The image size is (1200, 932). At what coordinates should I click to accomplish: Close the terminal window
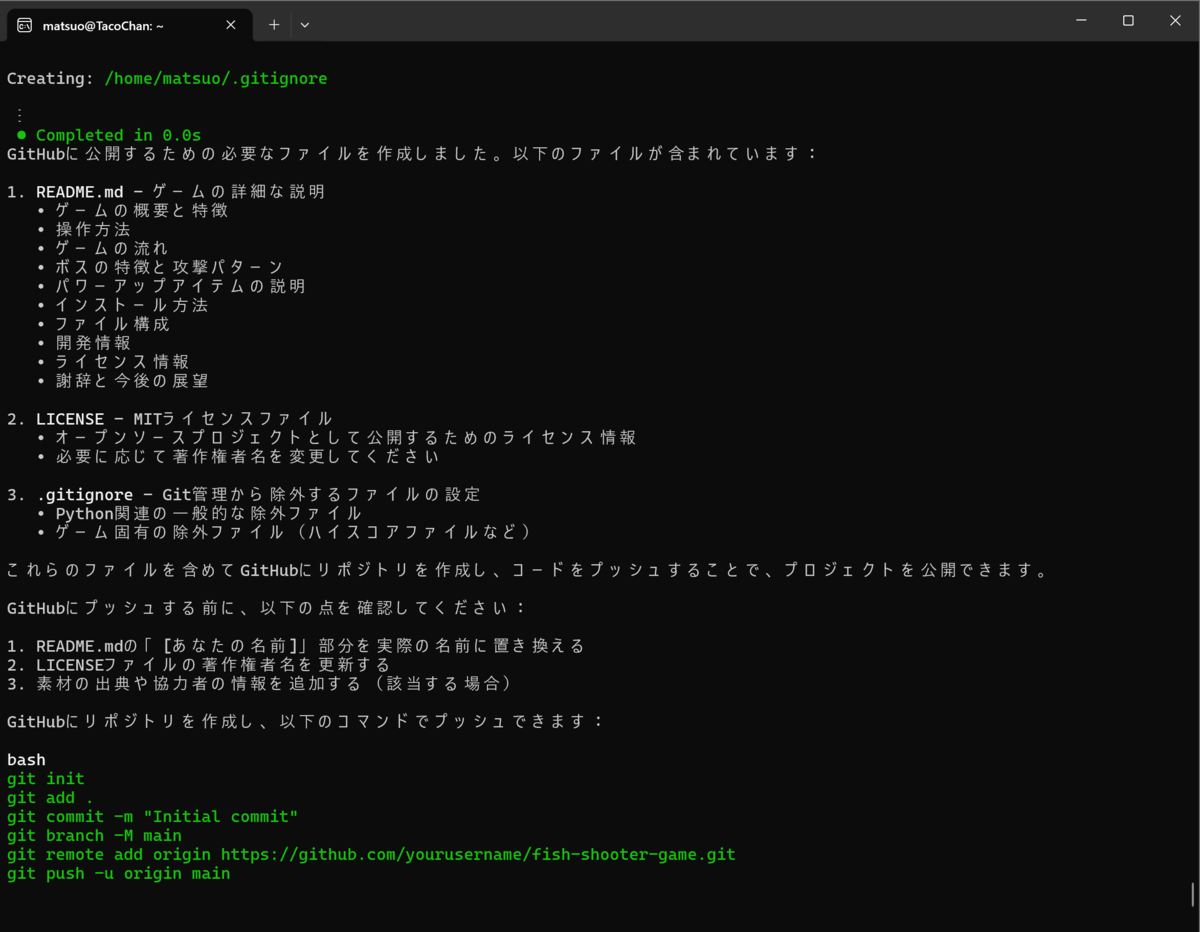[x=1175, y=21]
